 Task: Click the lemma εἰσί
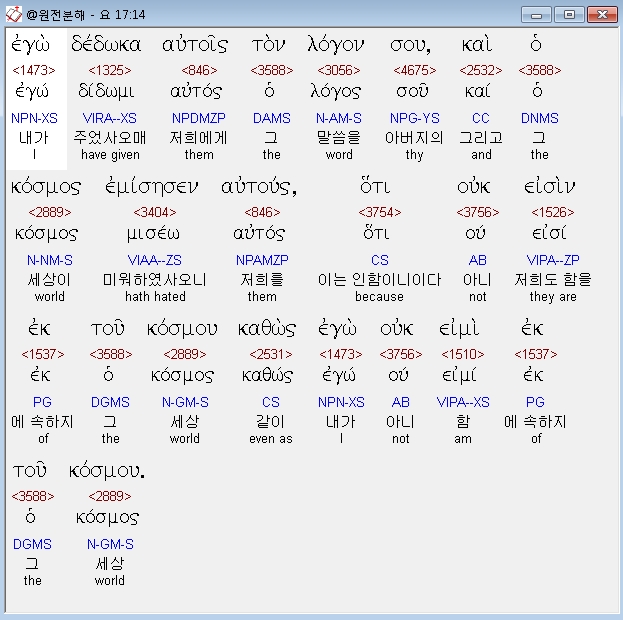pos(549,233)
